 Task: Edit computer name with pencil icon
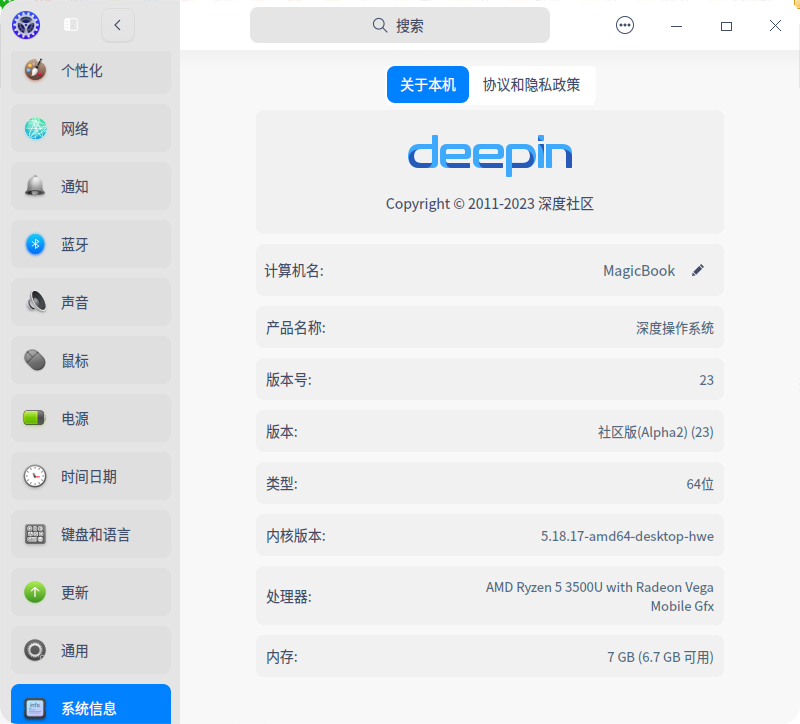click(x=697, y=270)
